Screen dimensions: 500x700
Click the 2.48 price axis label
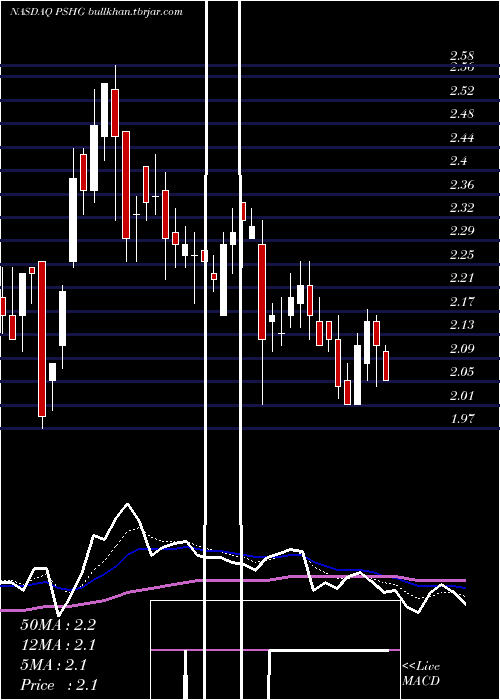tap(462, 114)
